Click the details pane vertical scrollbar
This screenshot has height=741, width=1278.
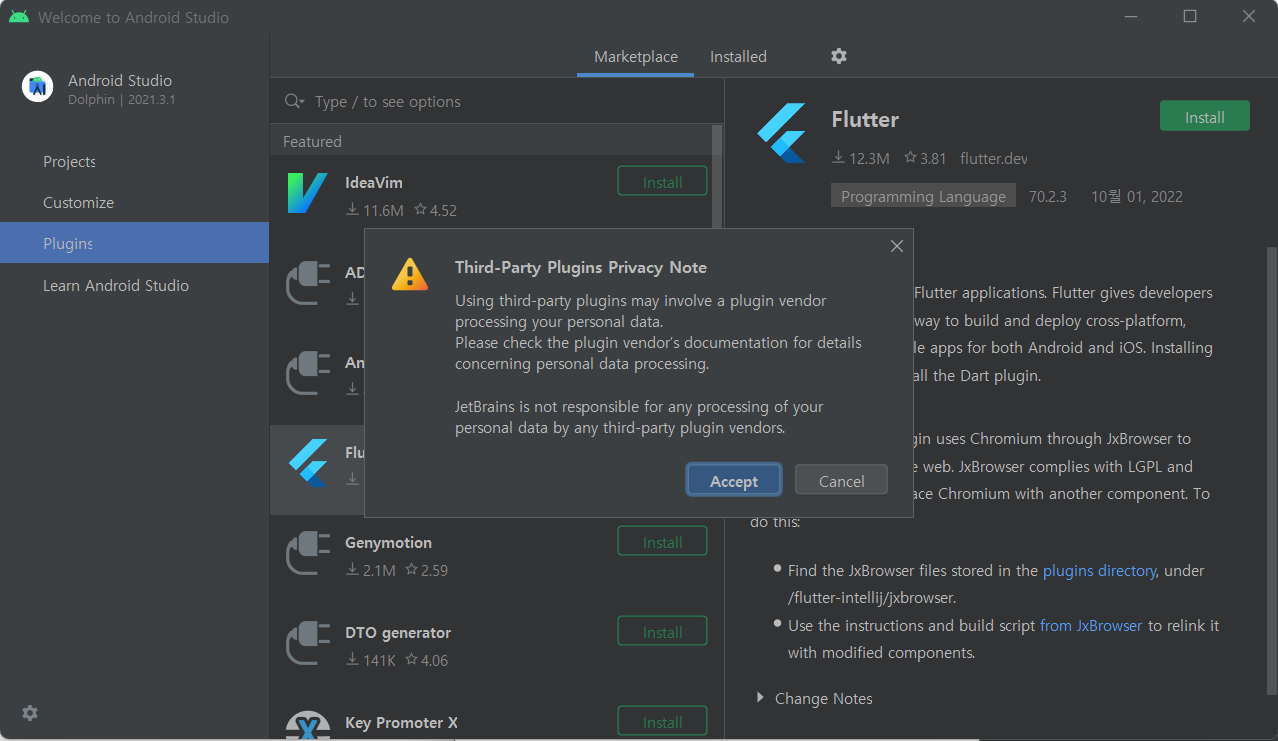tap(1271, 470)
